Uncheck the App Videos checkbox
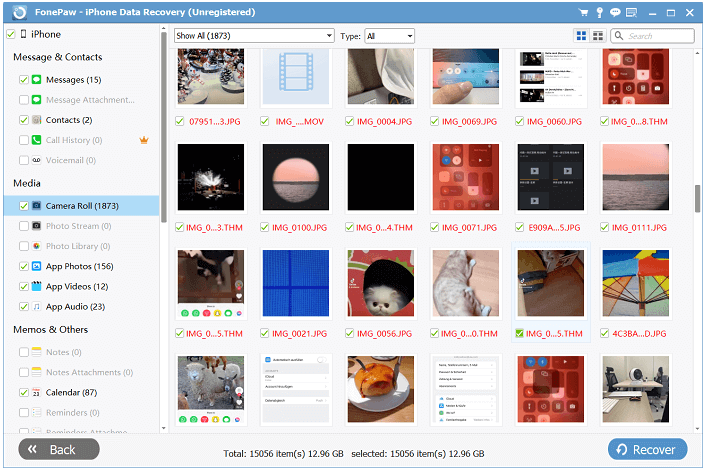The image size is (704, 471). [x=24, y=286]
